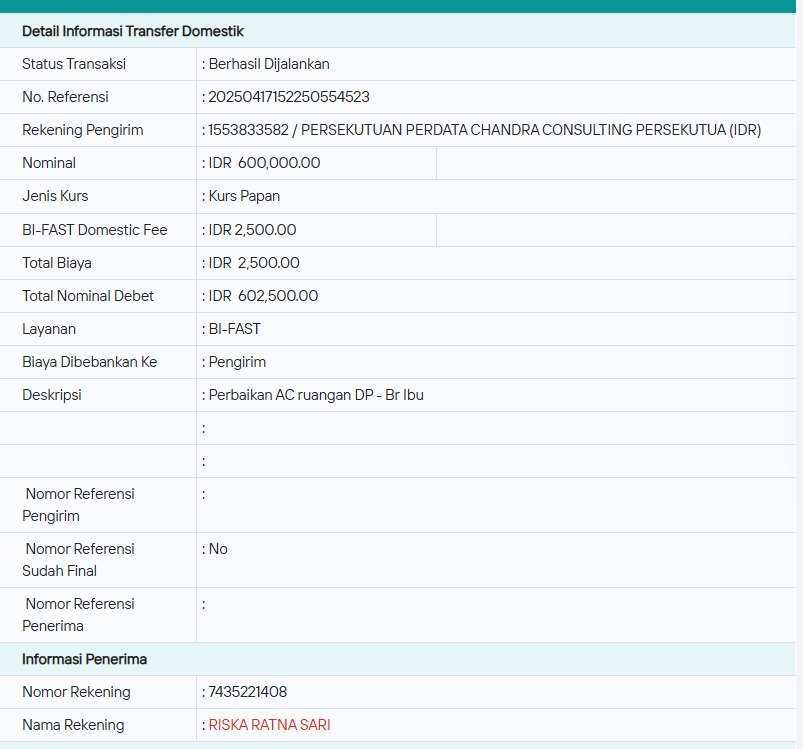803x749 pixels.
Task: Click the No value for Sudah Final
Action: pyautogui.click(x=218, y=549)
